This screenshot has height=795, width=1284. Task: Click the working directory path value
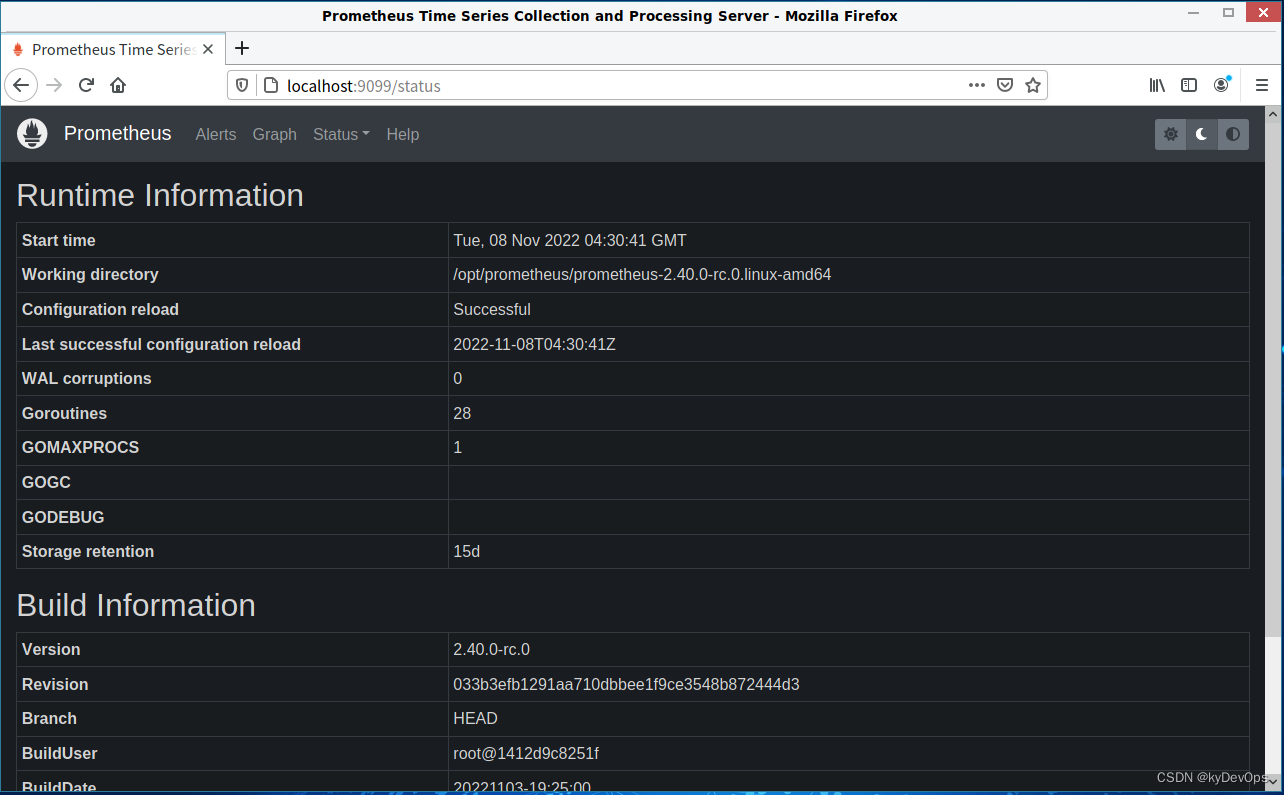tap(642, 274)
